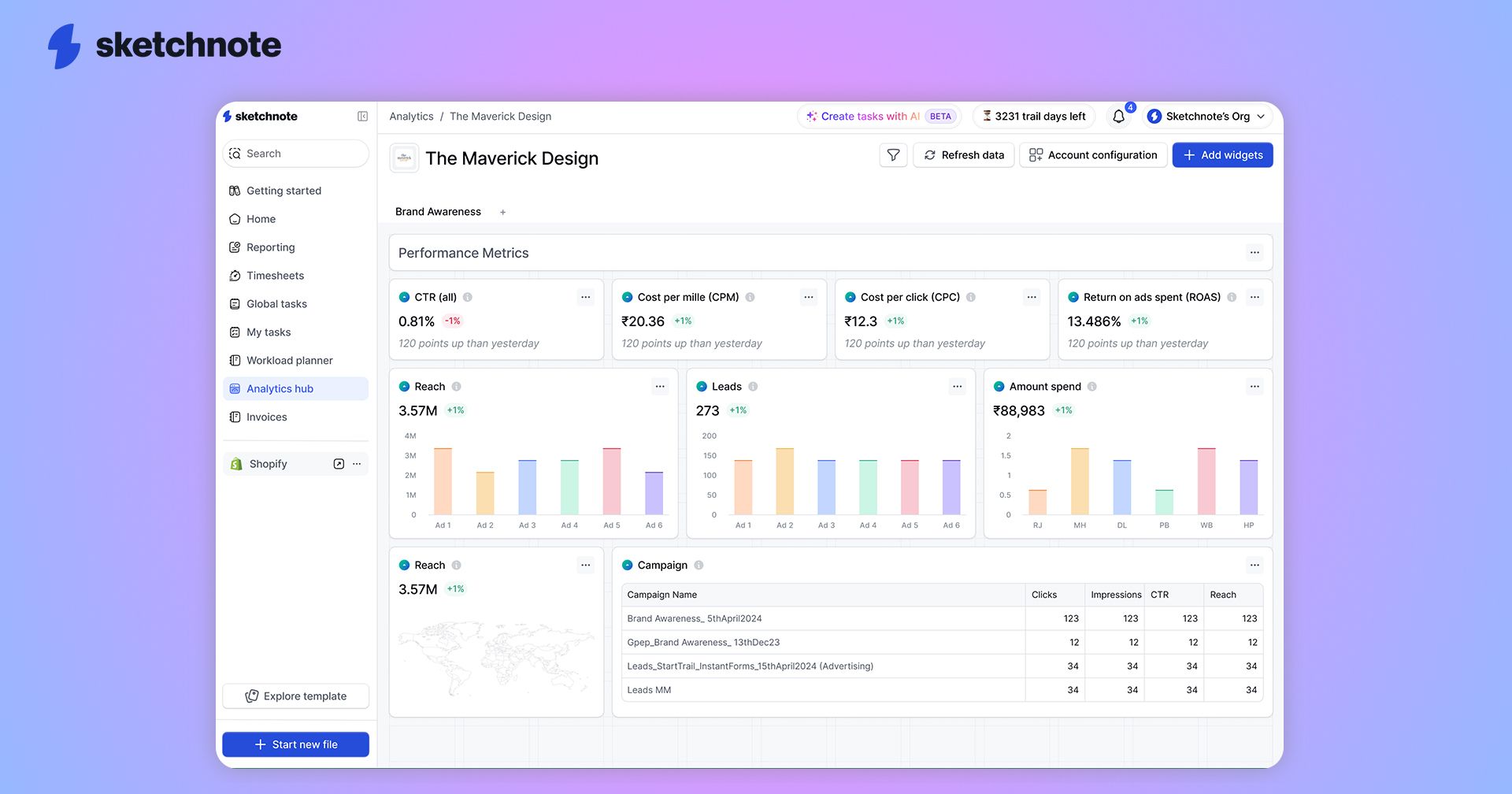1512x794 pixels.
Task: Click the 3231 trail days left badge
Action: coord(1034,117)
